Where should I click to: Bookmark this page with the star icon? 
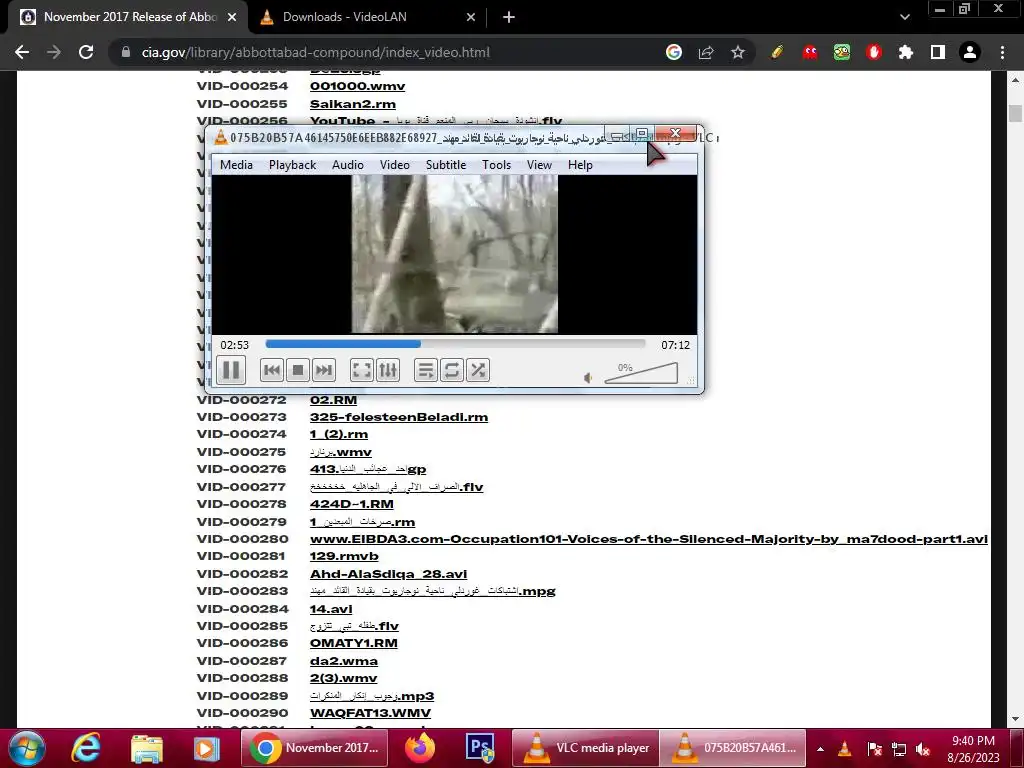coord(738,52)
